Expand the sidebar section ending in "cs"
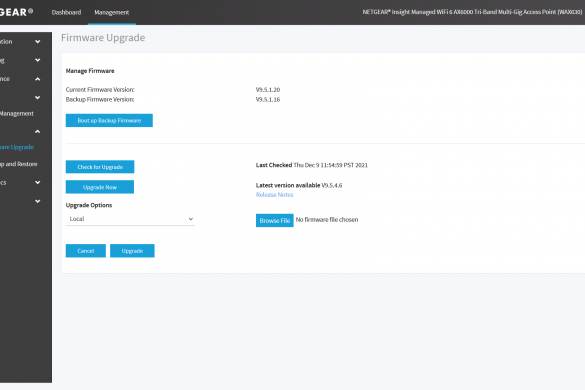 pos(37,182)
